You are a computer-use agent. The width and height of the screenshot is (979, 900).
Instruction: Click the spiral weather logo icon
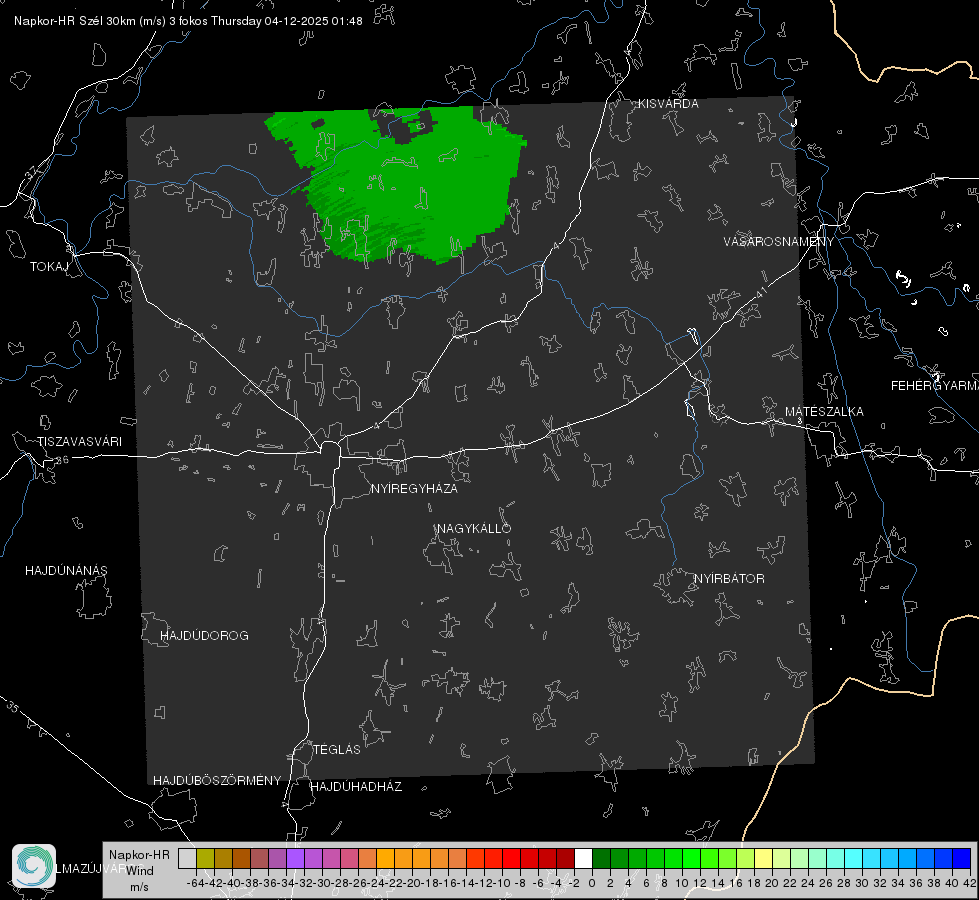coord(34,866)
